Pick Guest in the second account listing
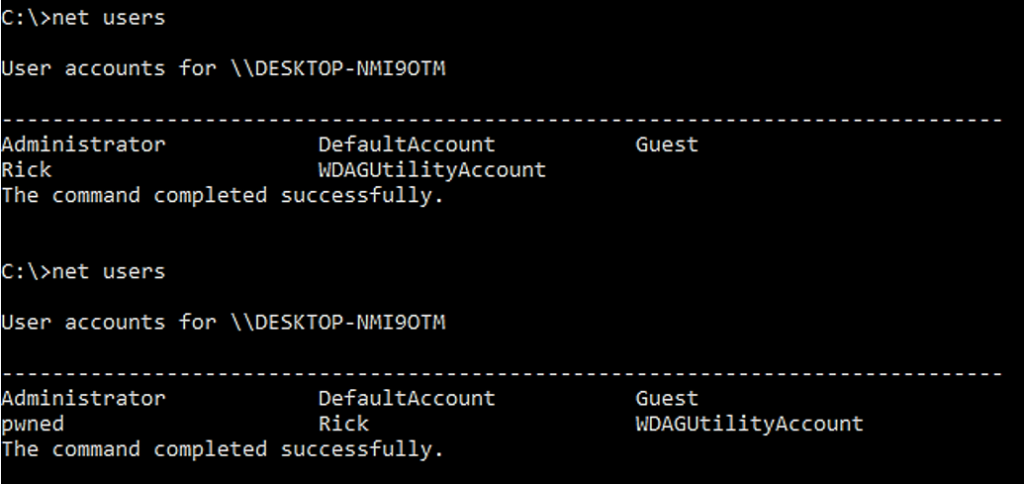 [x=666, y=398]
